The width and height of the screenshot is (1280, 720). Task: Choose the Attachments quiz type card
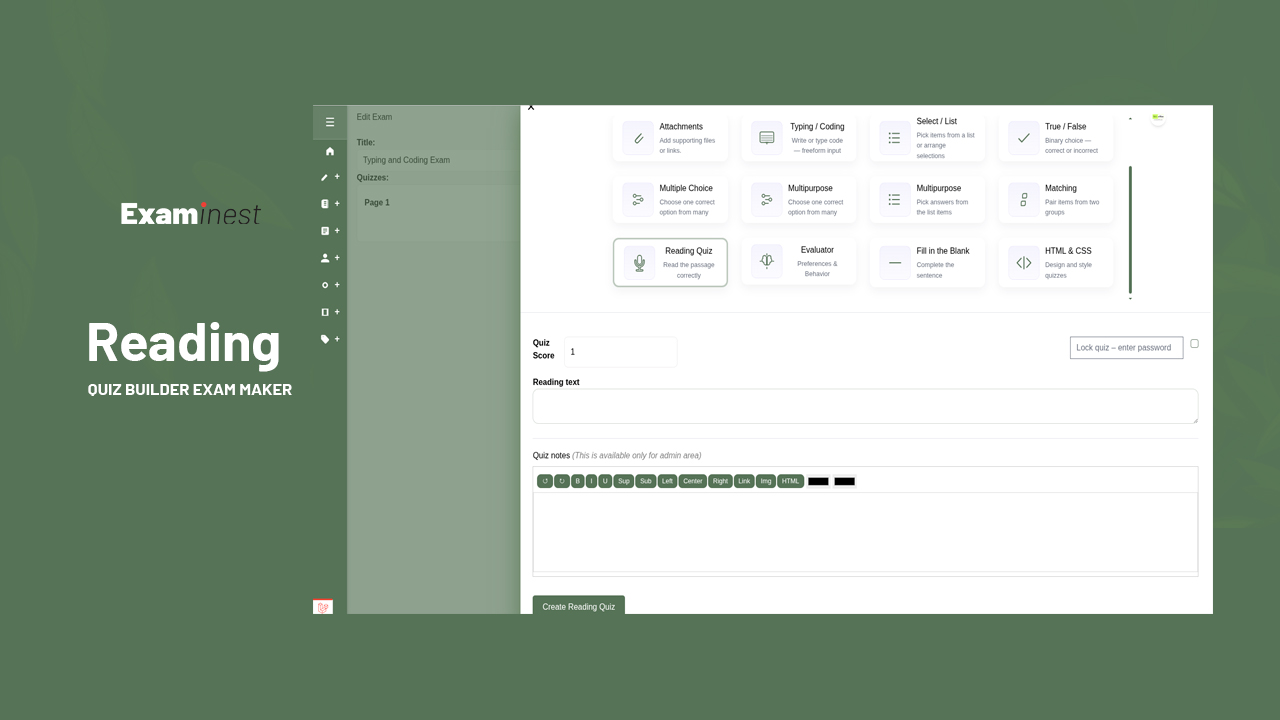[670, 138]
